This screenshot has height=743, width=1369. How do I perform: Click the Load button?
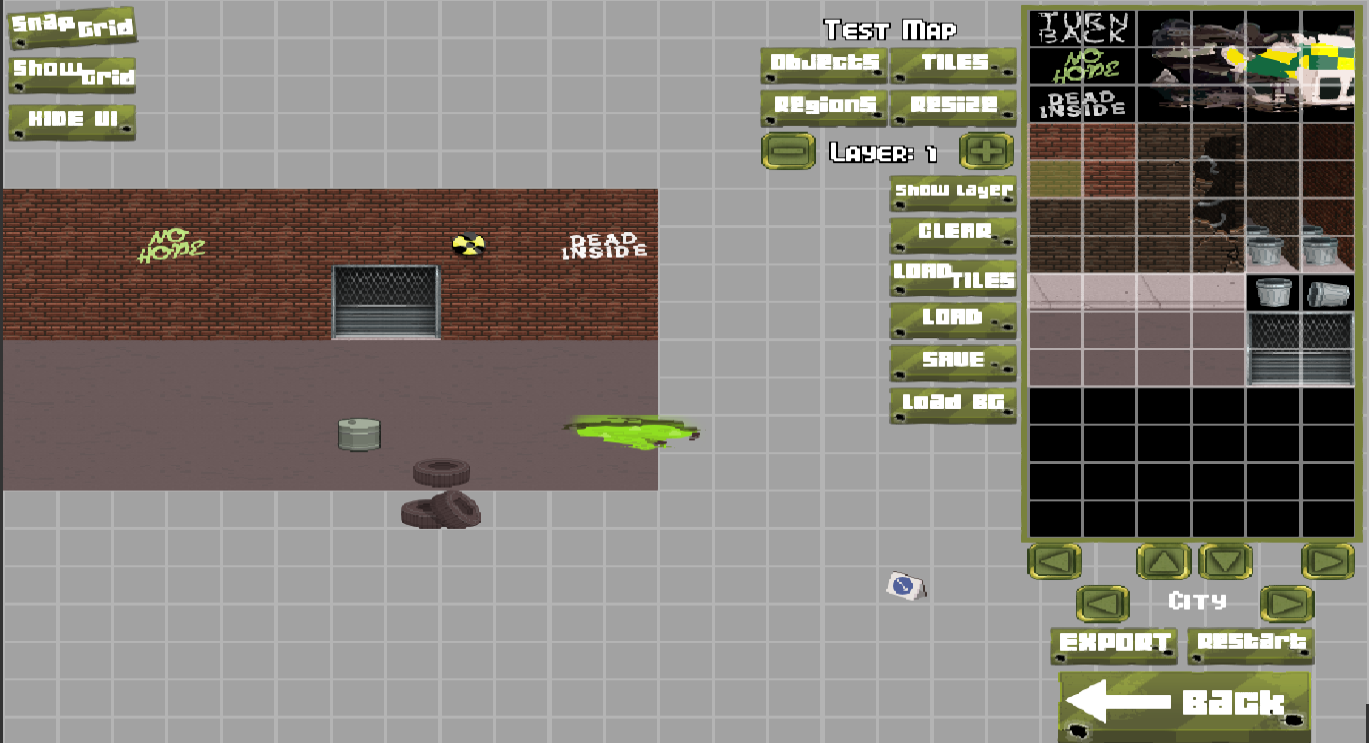coord(953,320)
